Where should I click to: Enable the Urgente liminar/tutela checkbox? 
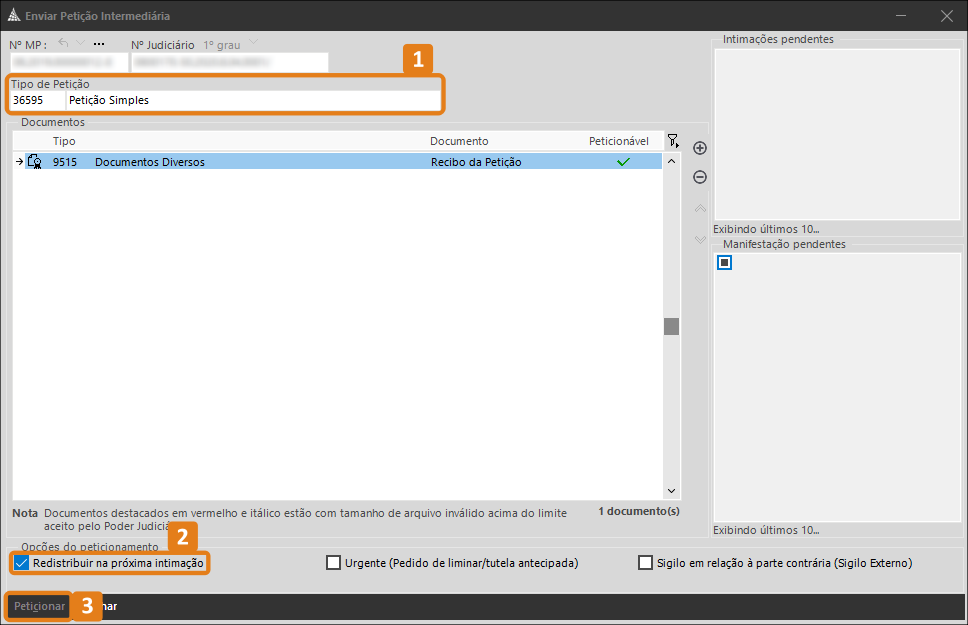(x=333, y=563)
